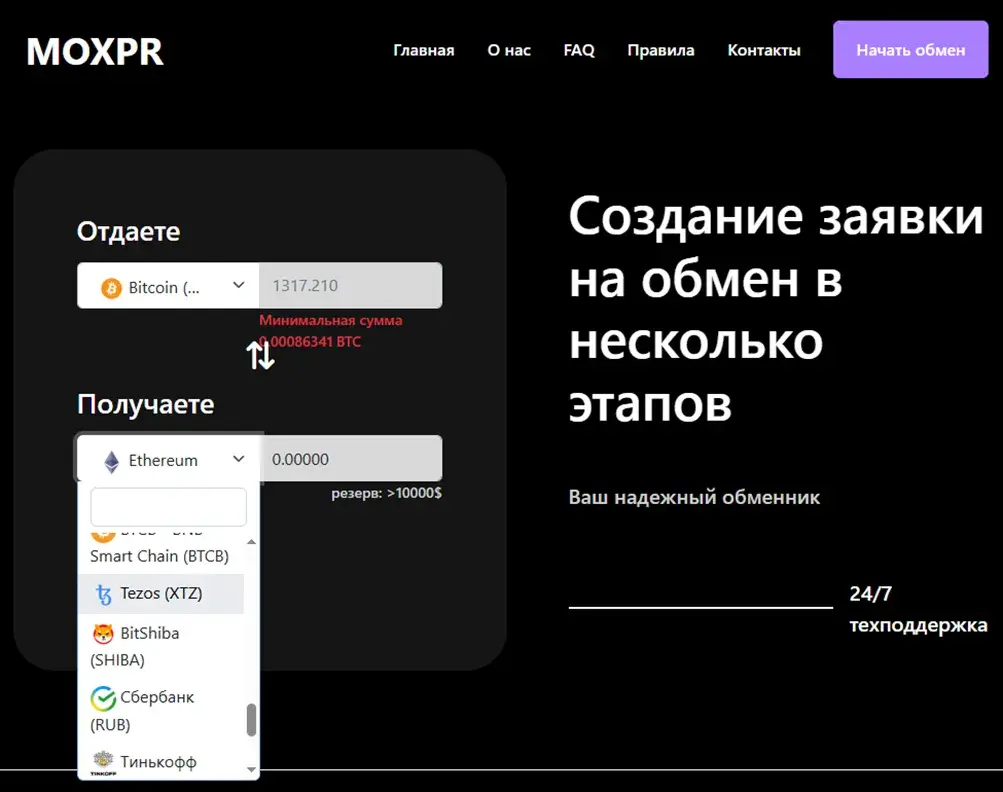Click the MOXPR logo
The width and height of the screenshot is (1003, 792).
tap(95, 51)
